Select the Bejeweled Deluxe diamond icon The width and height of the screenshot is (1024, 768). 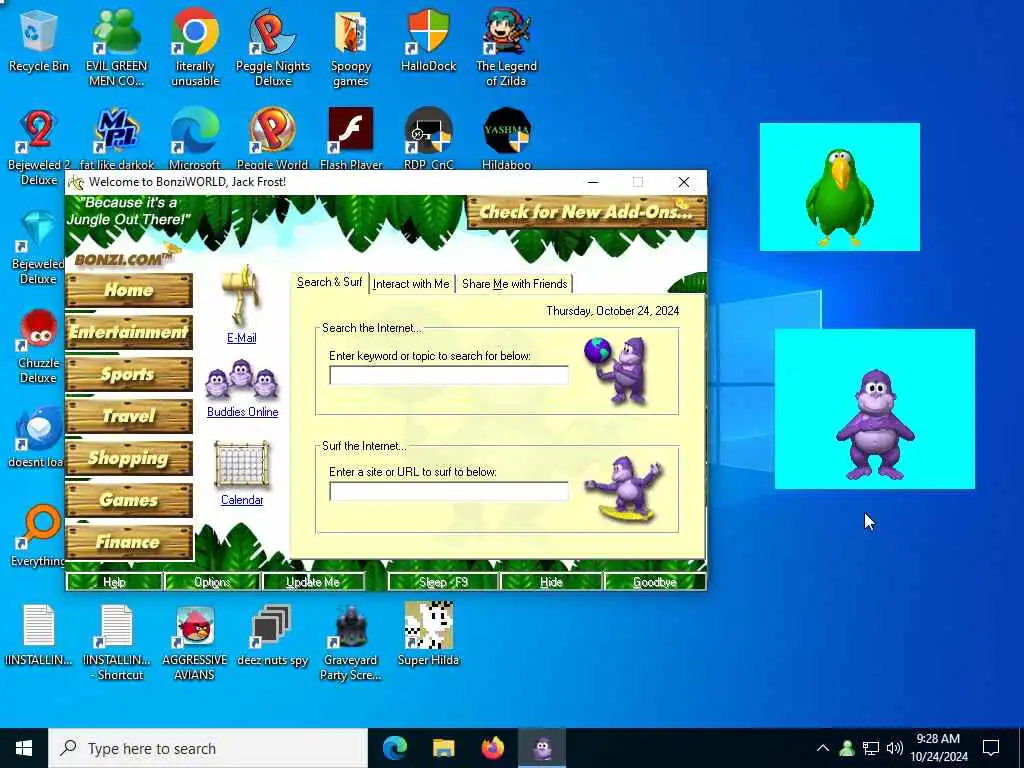pyautogui.click(x=39, y=247)
